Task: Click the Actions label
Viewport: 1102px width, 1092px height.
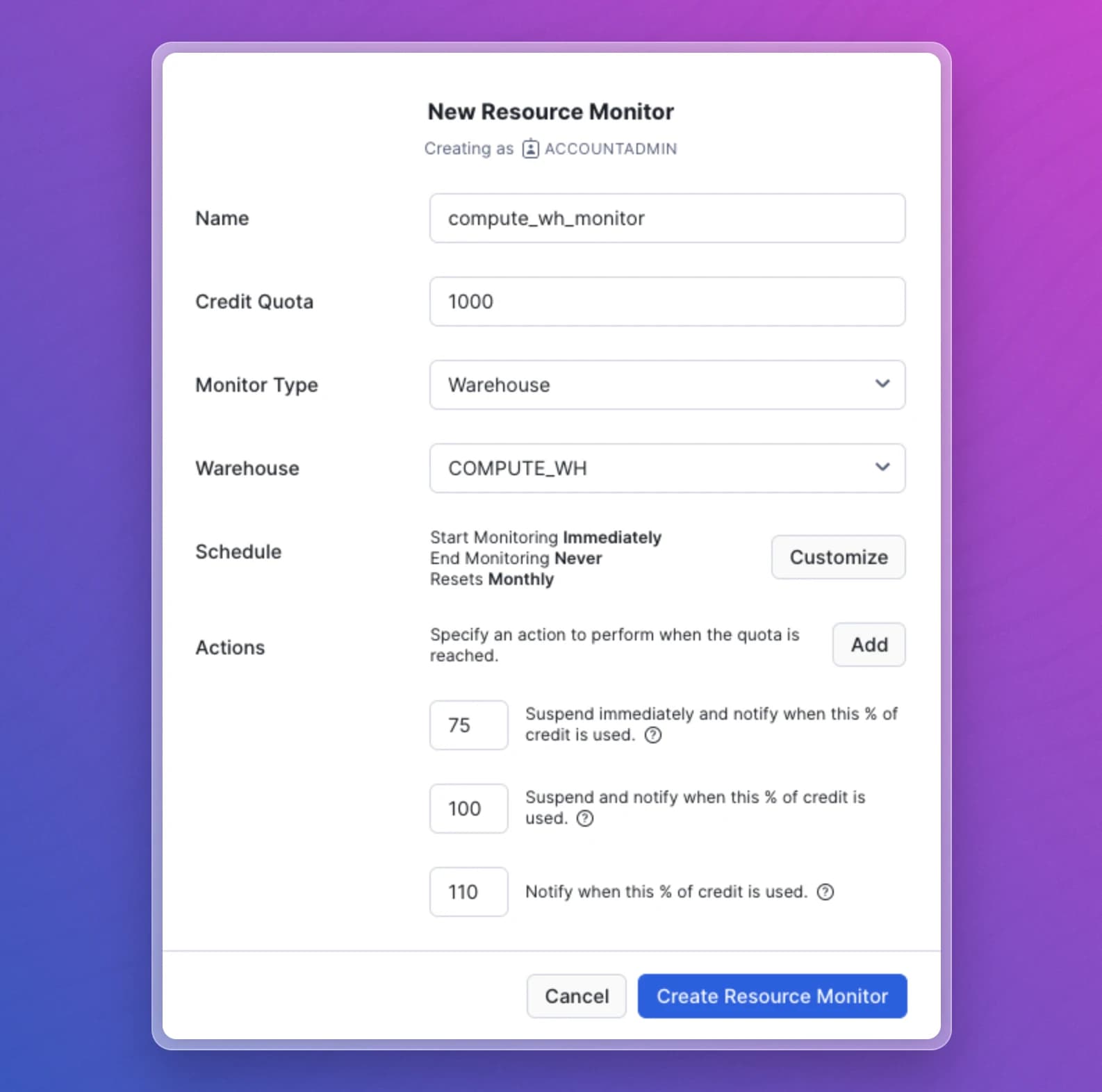Action: (230, 647)
